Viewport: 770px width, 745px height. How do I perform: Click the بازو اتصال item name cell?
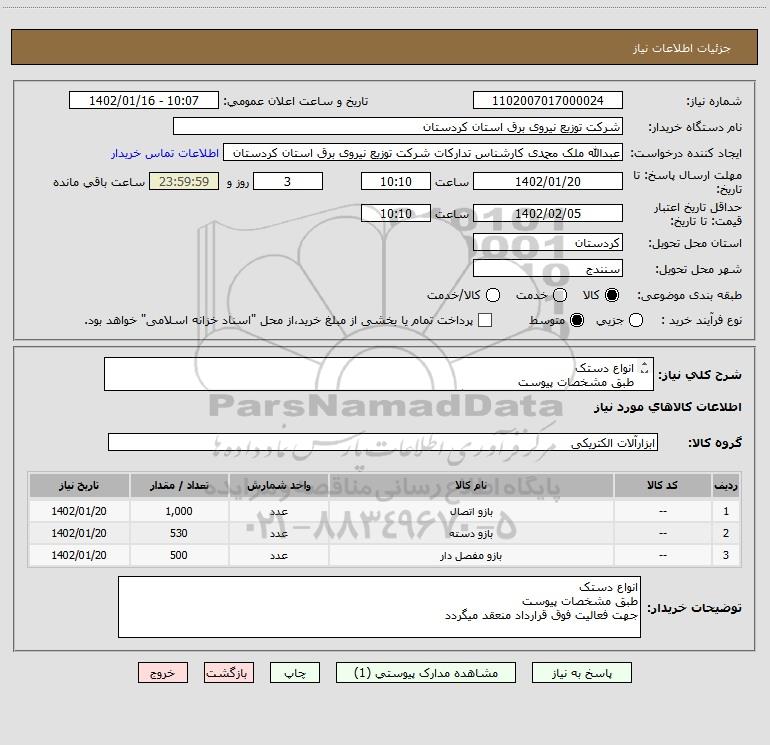[471, 511]
